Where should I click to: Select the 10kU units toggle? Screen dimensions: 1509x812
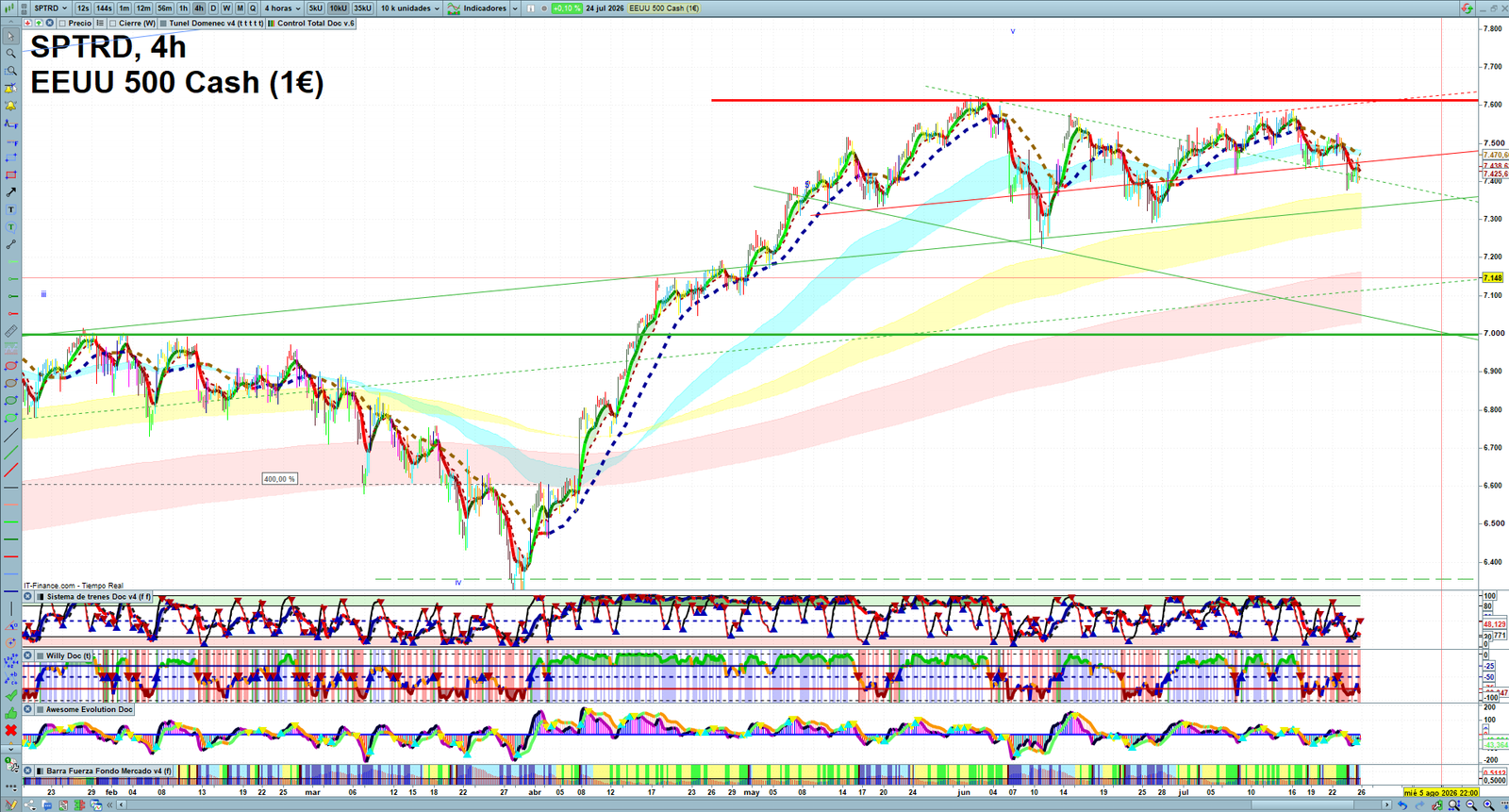tap(338, 8)
